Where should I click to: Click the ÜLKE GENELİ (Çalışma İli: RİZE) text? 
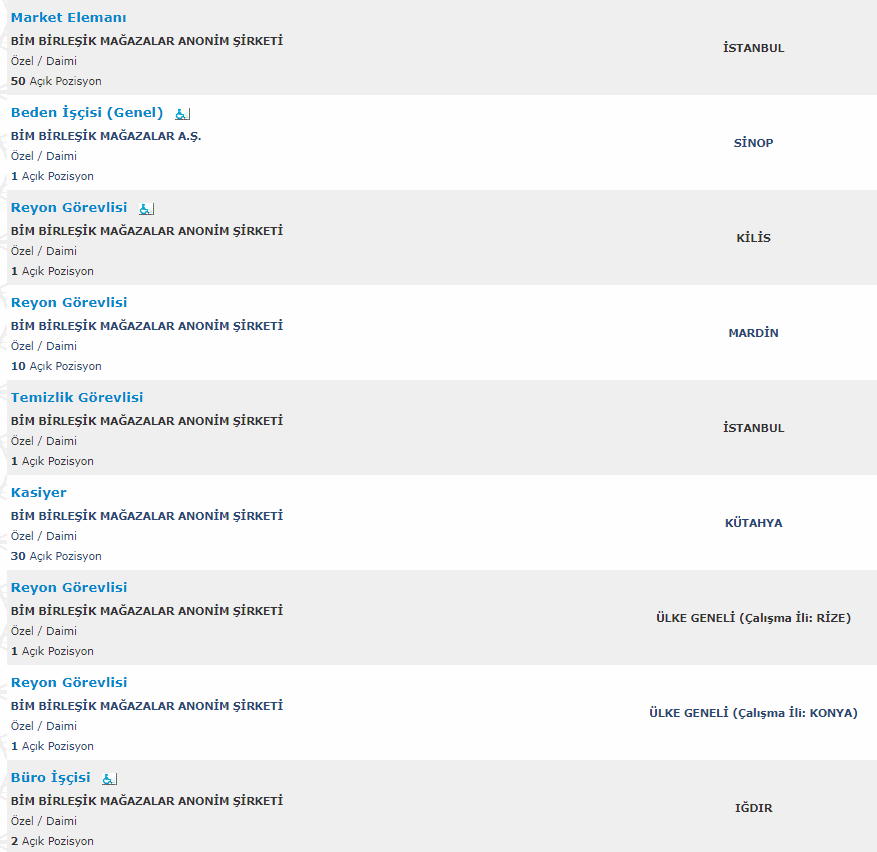[753, 618]
